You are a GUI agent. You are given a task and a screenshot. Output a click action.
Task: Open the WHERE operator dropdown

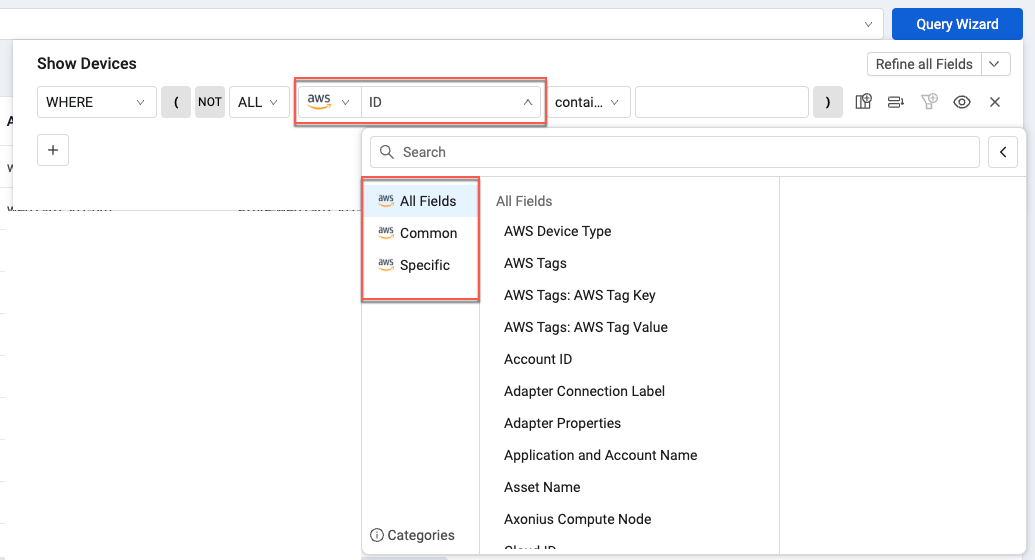point(96,102)
